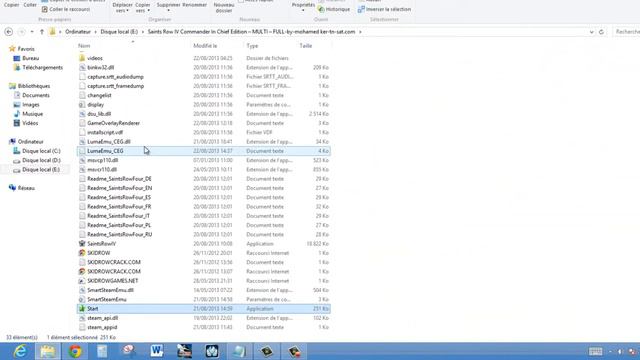Open Microsoft Word from taskbar
Image resolution: width=640 pixels, height=360 pixels.
click(157, 351)
